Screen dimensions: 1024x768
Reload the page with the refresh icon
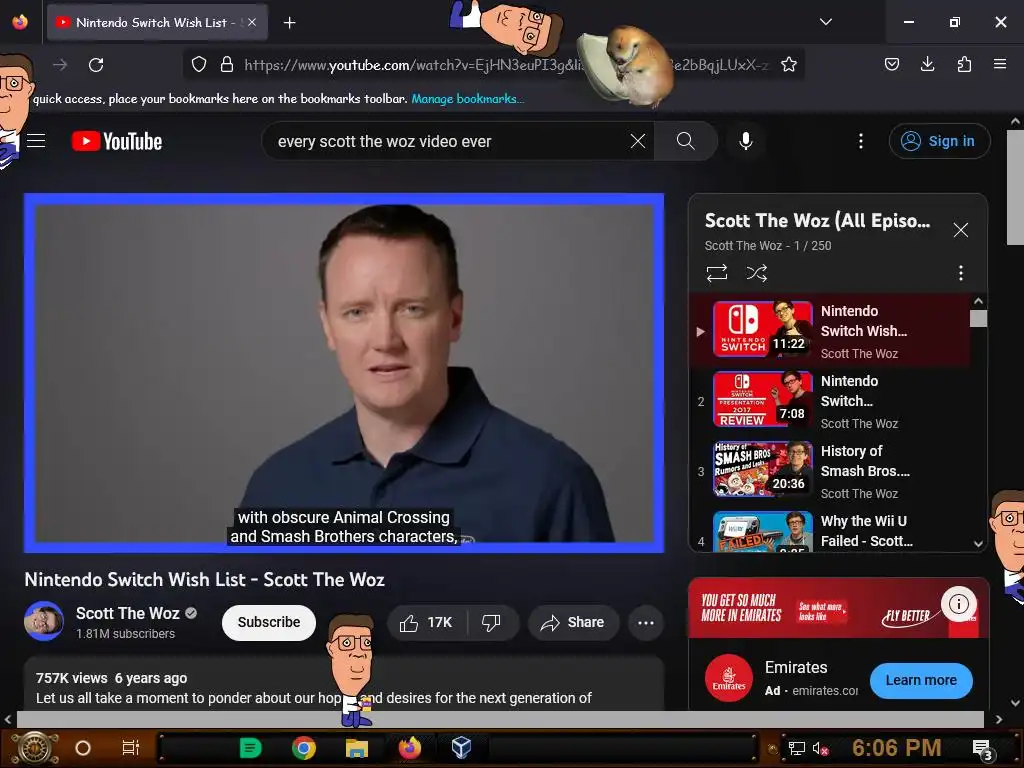(96, 65)
